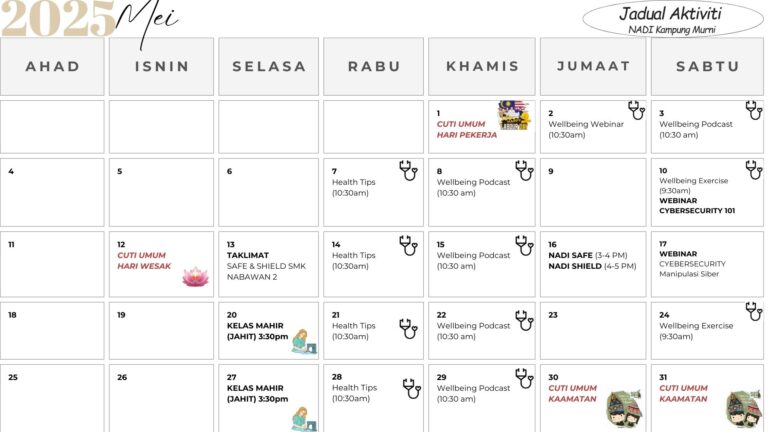
Task: Click the sewing person icon on May 27
Action: pyautogui.click(x=302, y=418)
